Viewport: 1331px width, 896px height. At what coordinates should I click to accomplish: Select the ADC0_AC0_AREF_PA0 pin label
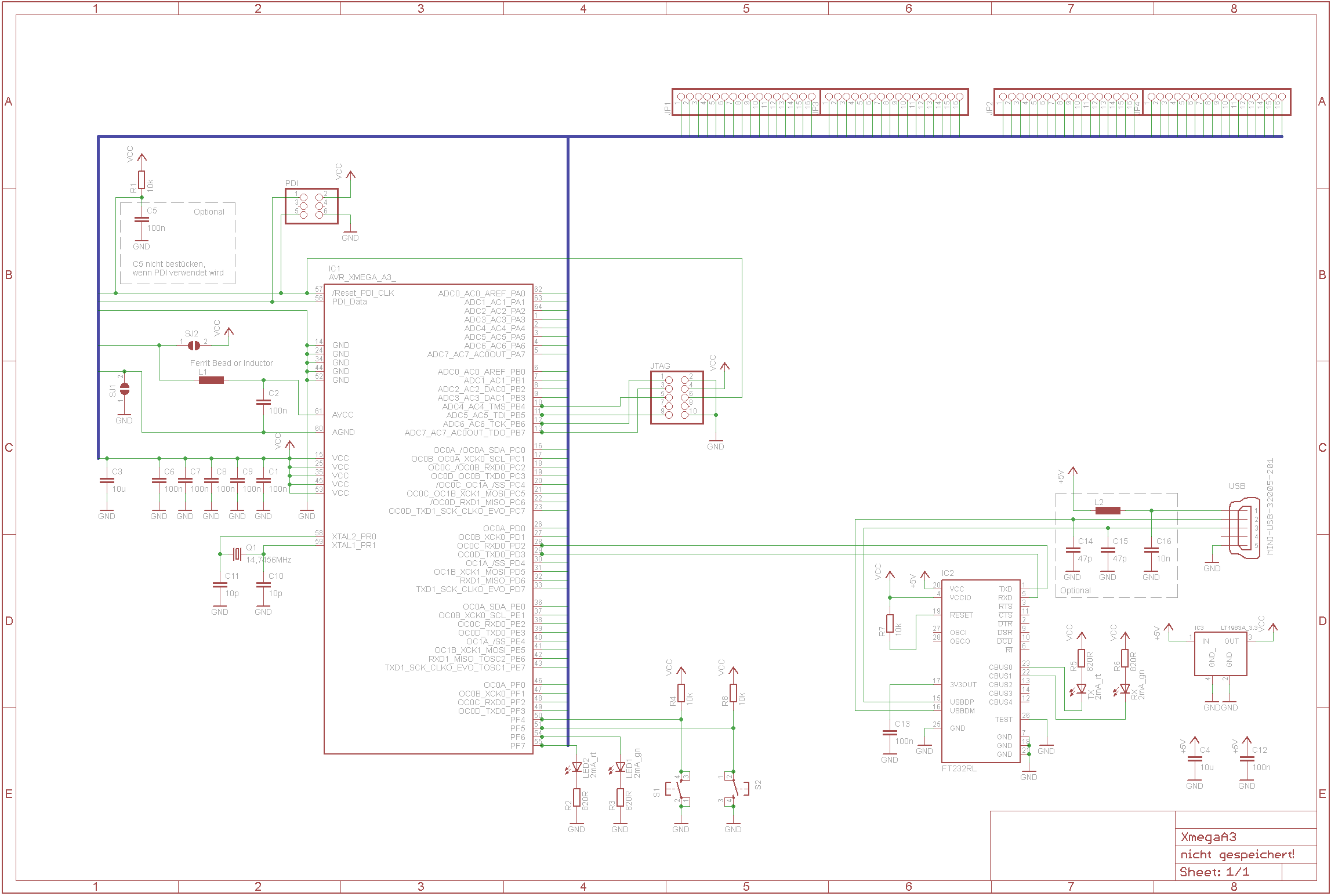tap(481, 293)
